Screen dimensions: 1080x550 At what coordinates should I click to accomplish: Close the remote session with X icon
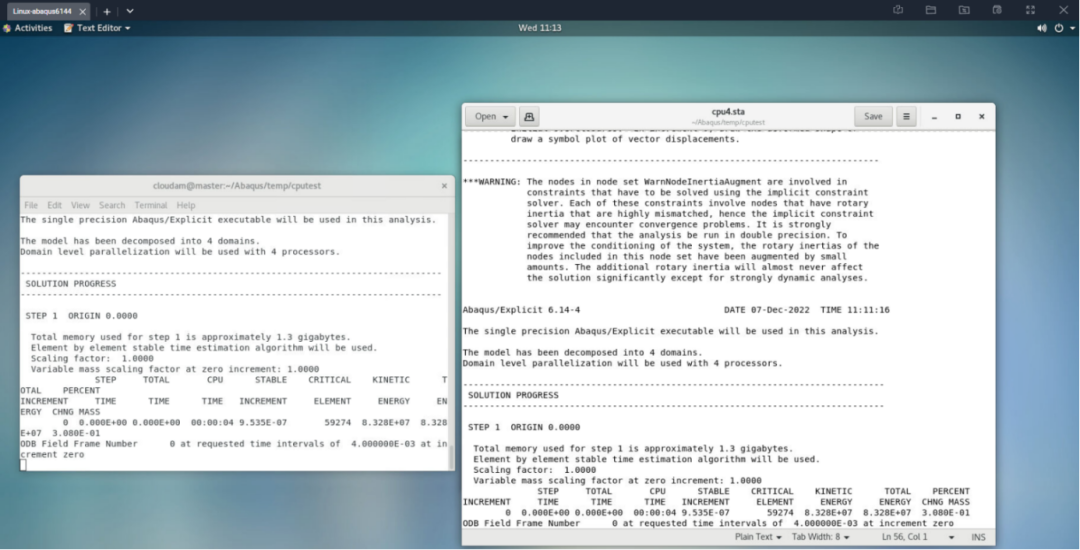[x=1063, y=10]
